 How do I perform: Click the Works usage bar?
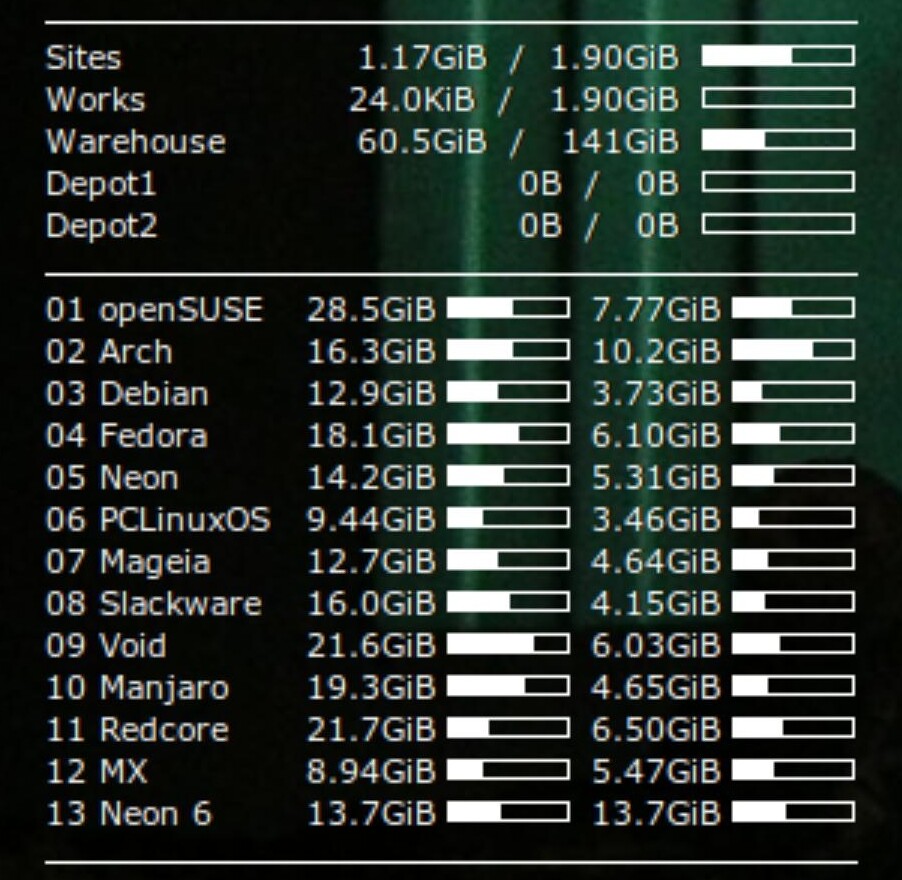(777, 98)
